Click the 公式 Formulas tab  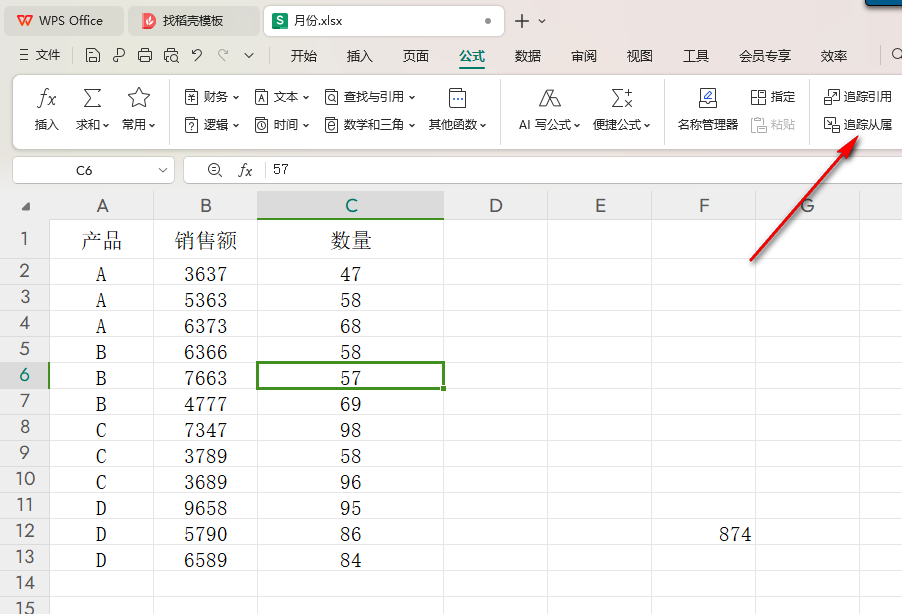pos(472,56)
